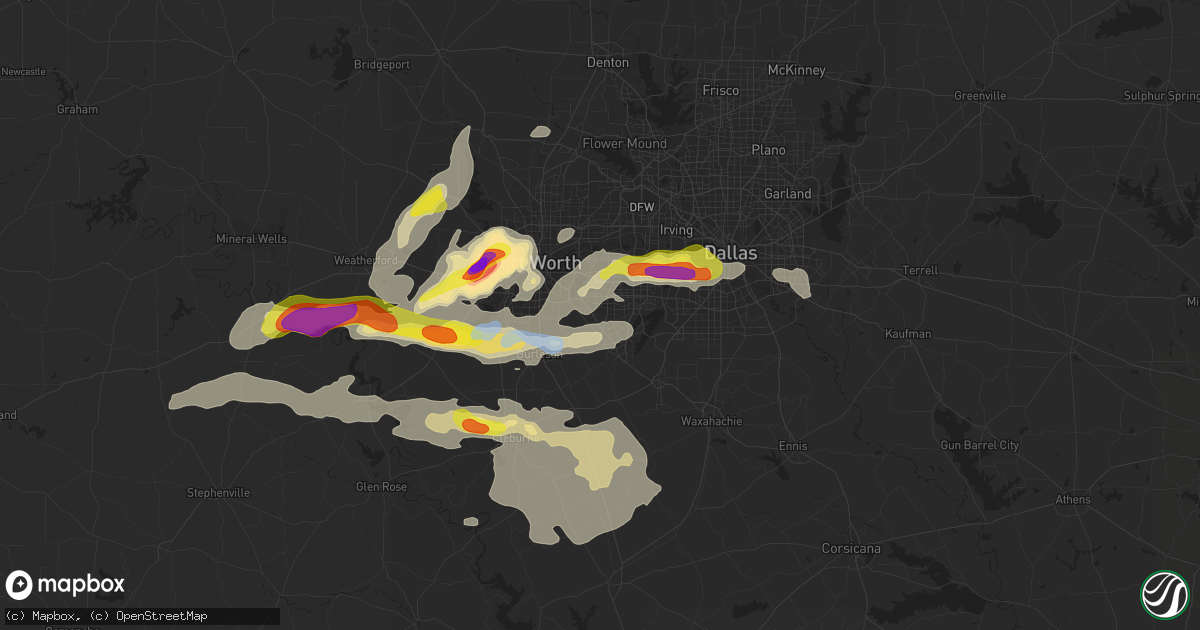Click the Worth label of Fort Worth
The width and height of the screenshot is (1200, 630).
coord(555,262)
